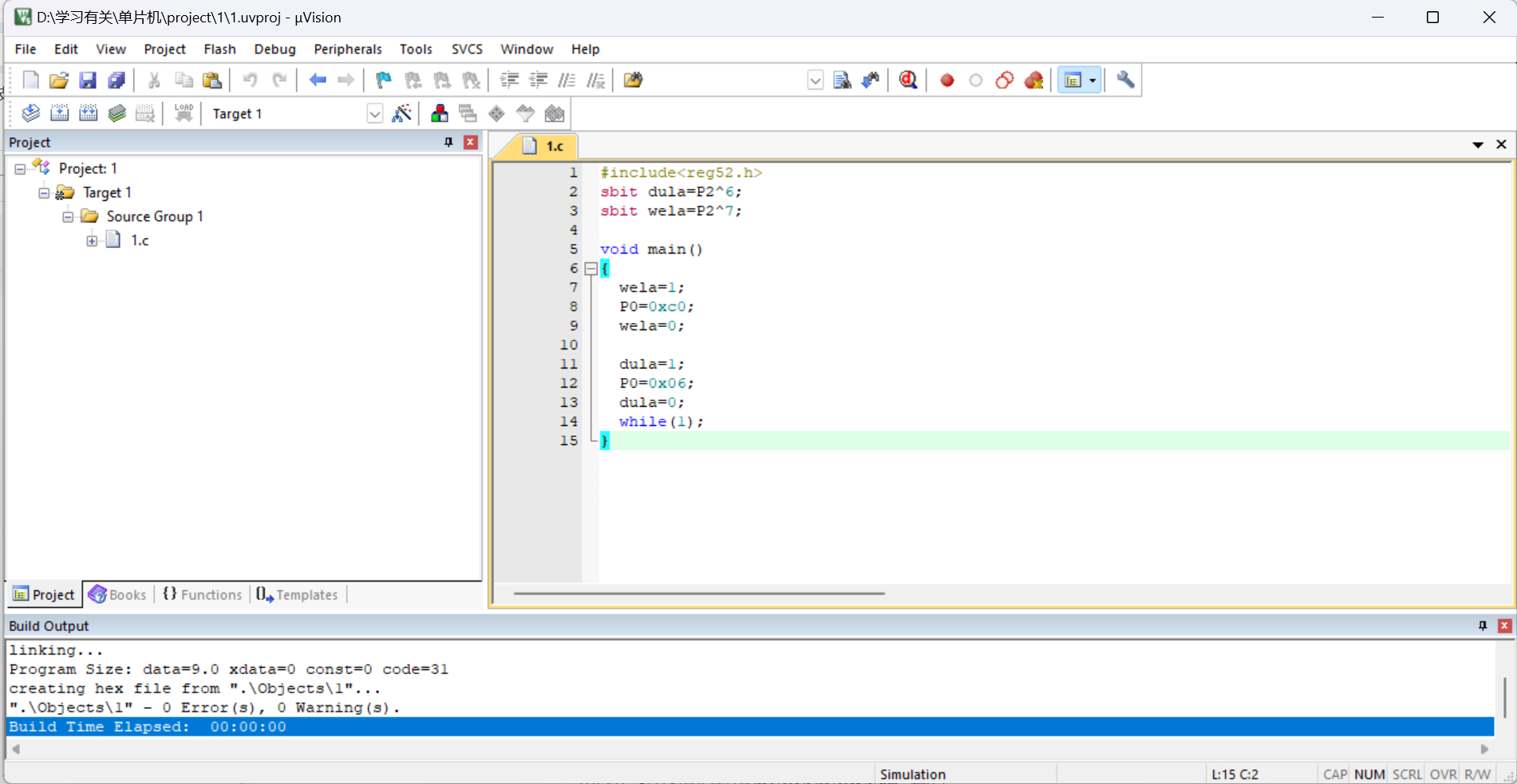Open the SVCS menu
The width and height of the screenshot is (1517, 784).
tap(467, 49)
